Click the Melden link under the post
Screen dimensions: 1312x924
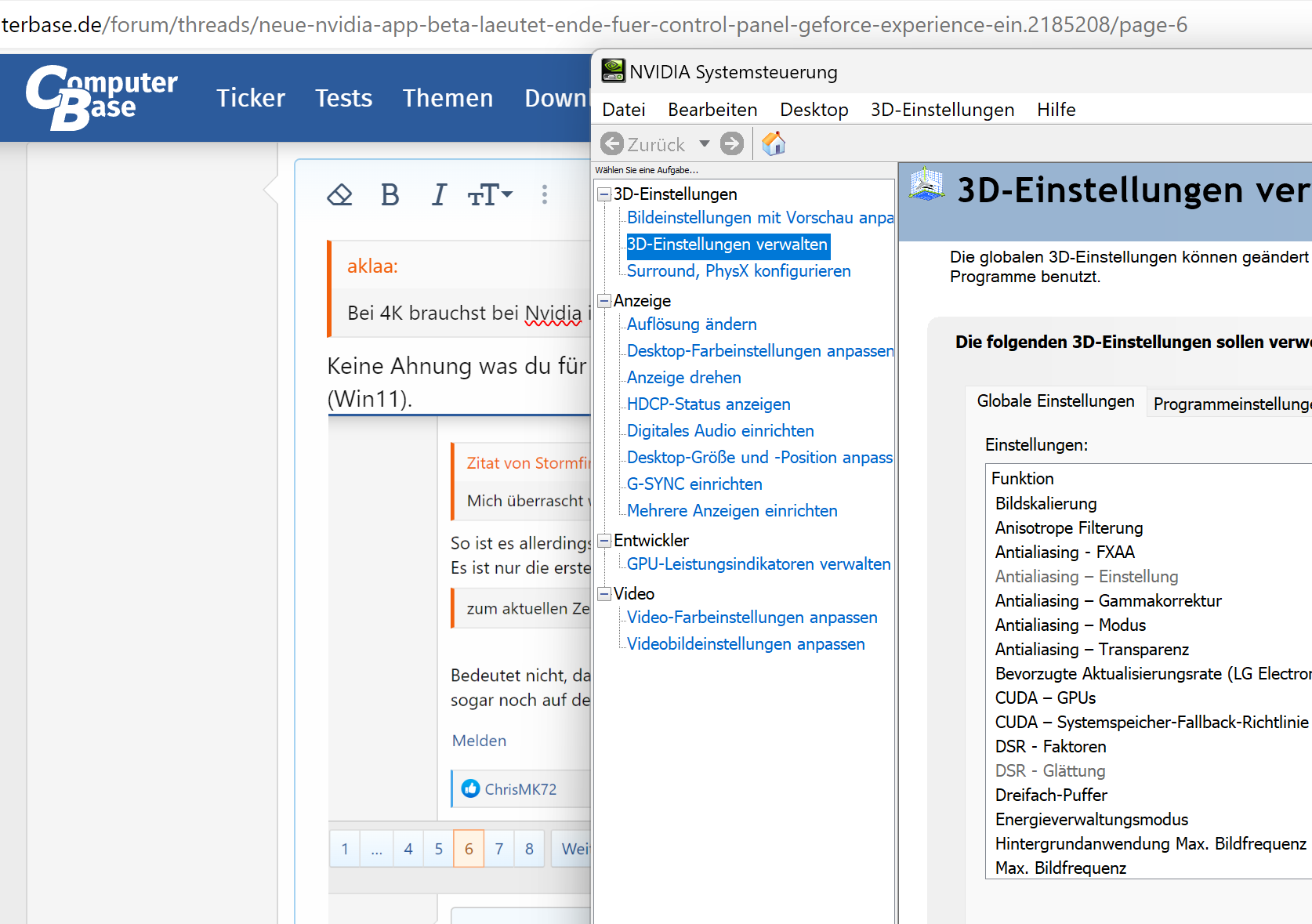click(x=479, y=741)
